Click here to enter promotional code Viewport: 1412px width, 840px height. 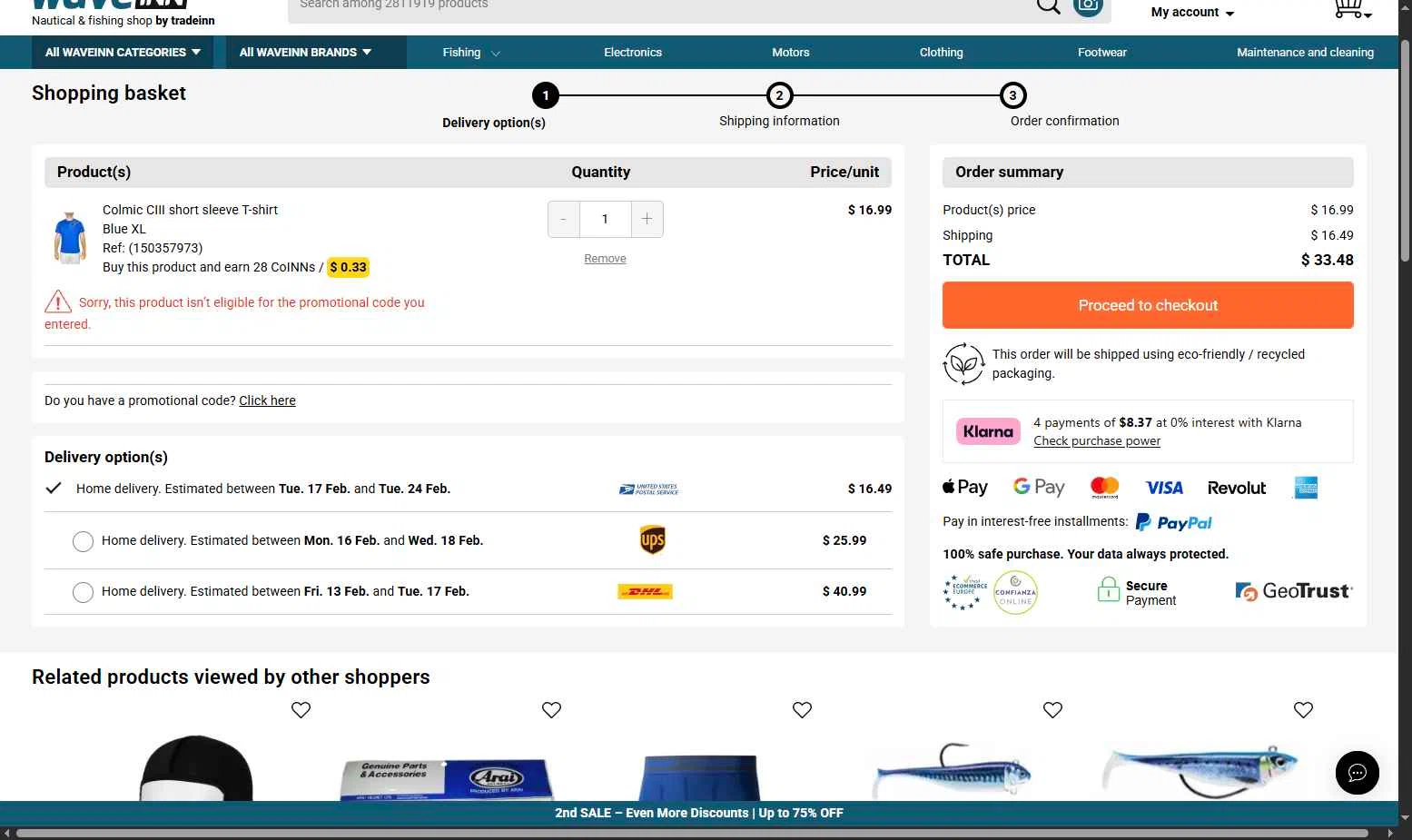coord(267,400)
